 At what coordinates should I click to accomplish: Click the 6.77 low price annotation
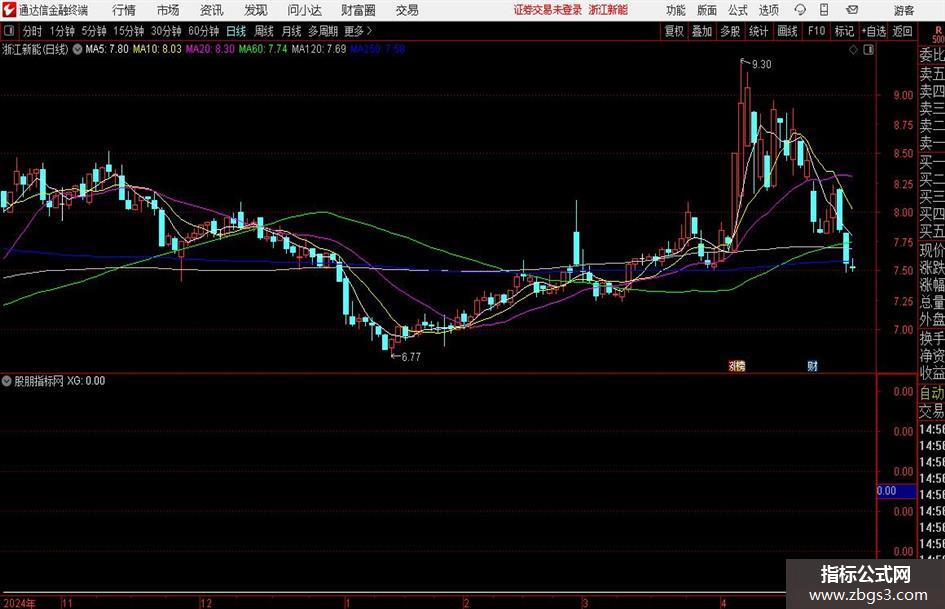(410, 357)
